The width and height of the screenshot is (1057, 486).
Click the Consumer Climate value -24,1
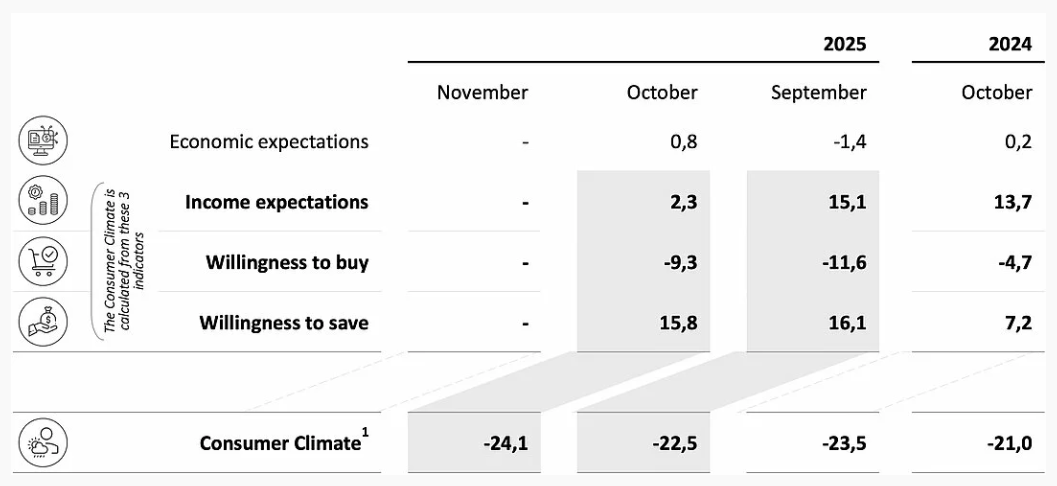pyautogui.click(x=505, y=443)
